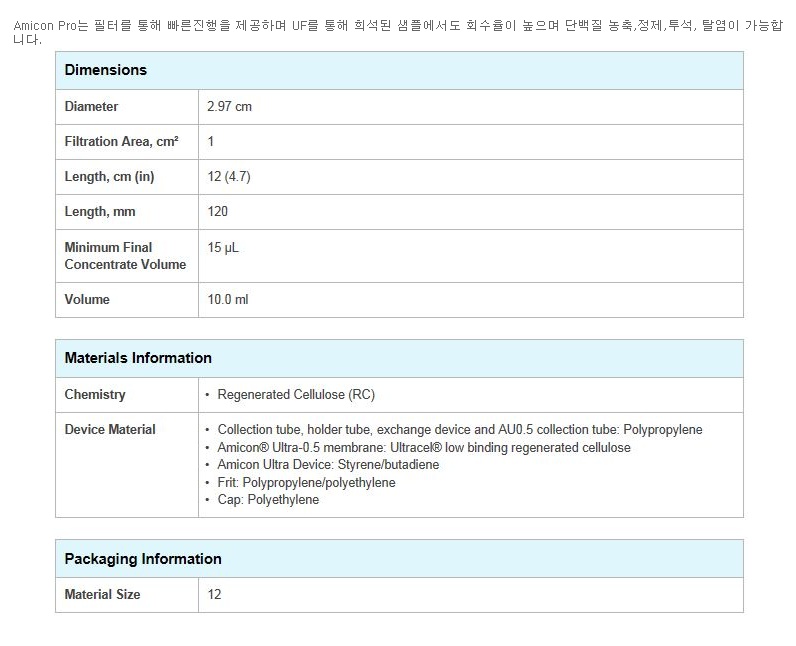Select the Material Size label
Viewport: 796px width, 646px height.
coord(102,594)
